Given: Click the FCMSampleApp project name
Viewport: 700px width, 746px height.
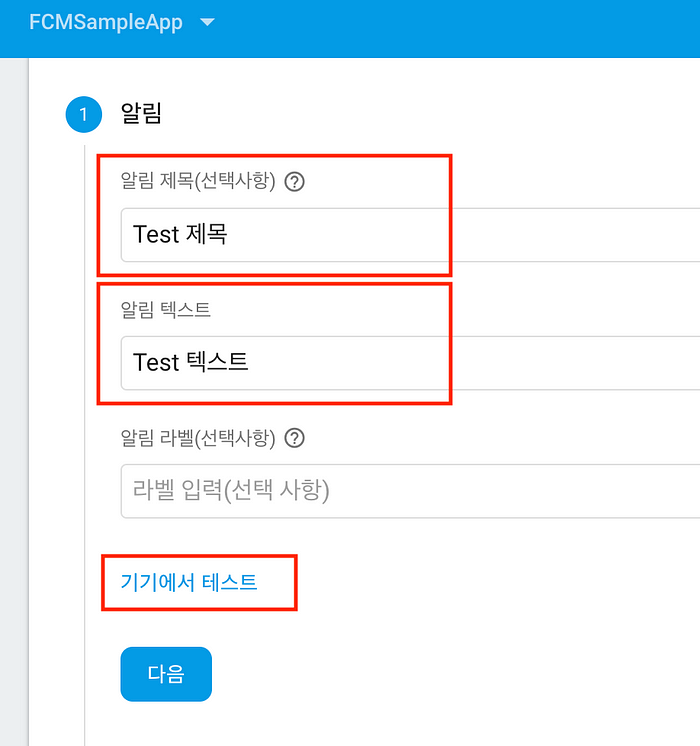Looking at the screenshot, I should 106,22.
